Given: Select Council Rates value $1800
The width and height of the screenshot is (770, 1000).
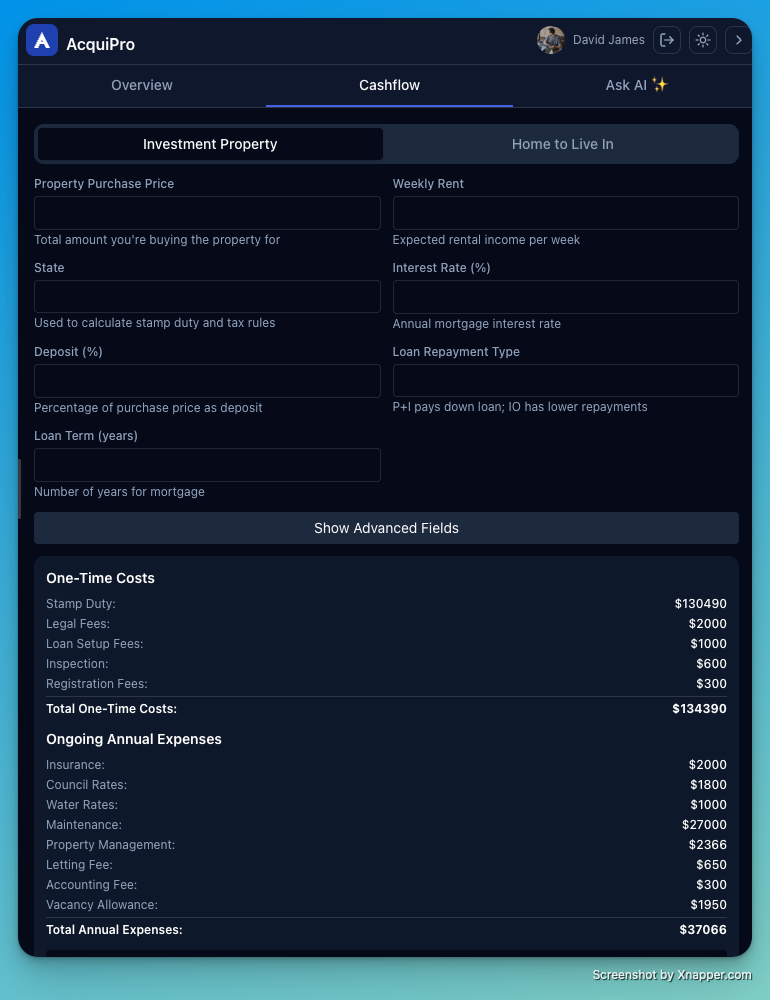Looking at the screenshot, I should pos(708,784).
